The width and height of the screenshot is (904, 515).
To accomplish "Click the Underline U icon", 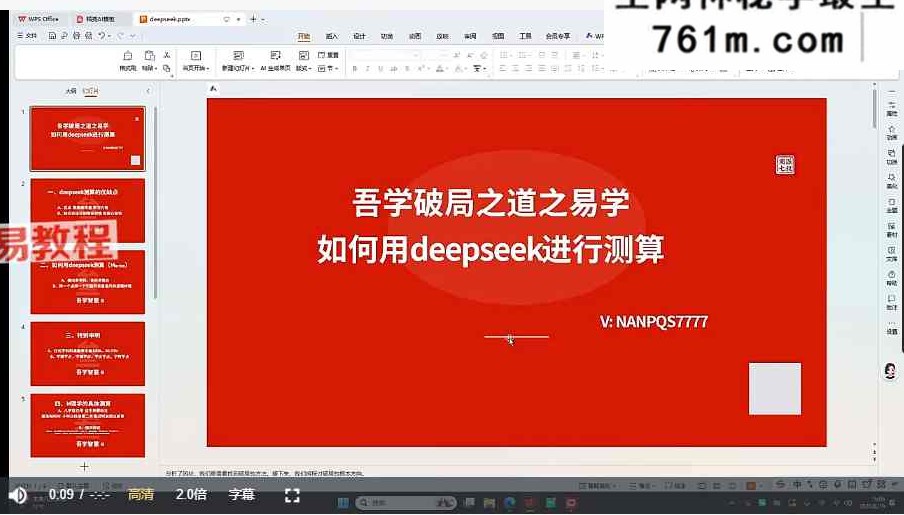I will pos(381,69).
